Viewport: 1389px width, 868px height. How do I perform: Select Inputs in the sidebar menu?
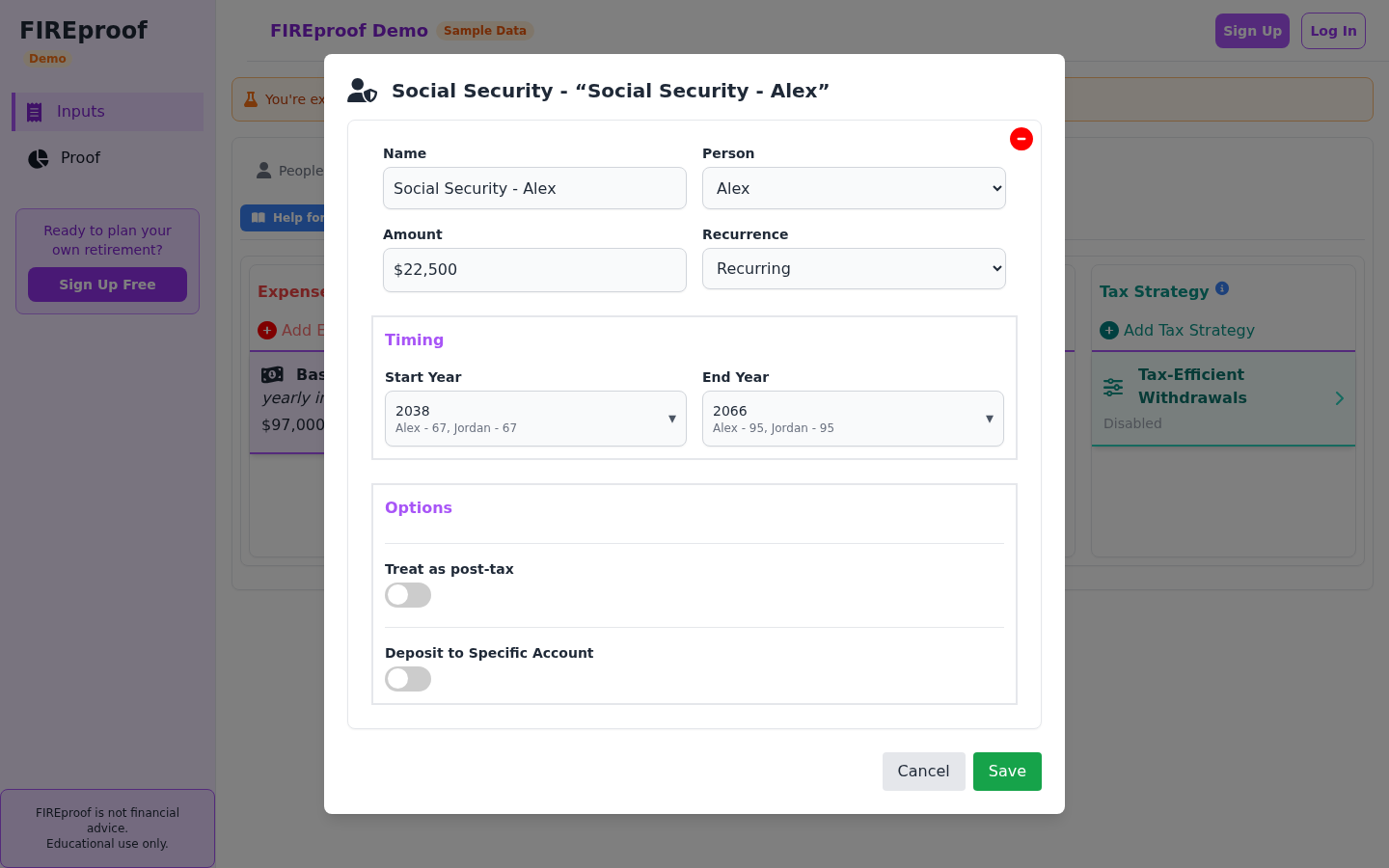[x=108, y=112]
